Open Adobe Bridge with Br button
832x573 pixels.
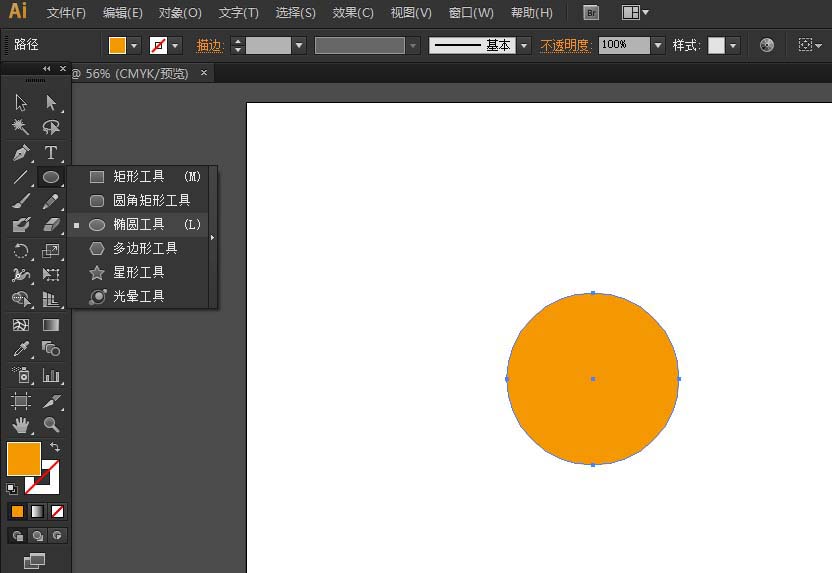tap(591, 13)
